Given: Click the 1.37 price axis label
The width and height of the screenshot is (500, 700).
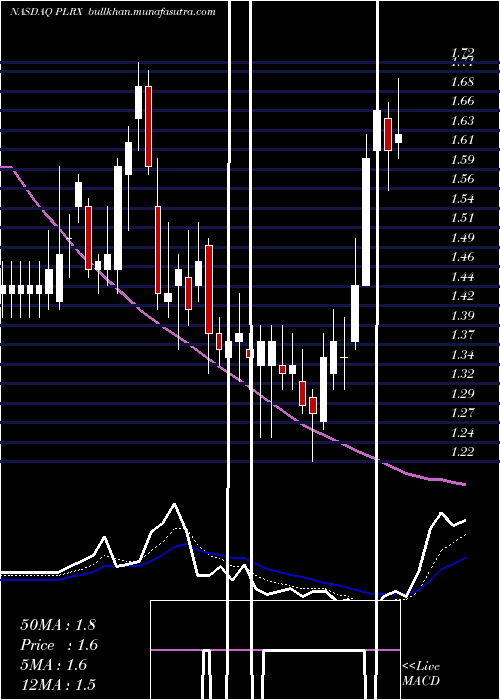Looking at the screenshot, I should point(462,335).
